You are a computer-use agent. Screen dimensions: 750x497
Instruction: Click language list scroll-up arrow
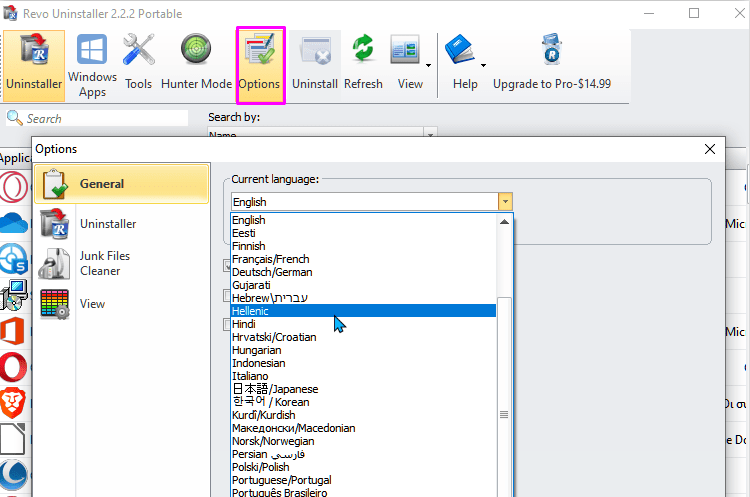[504, 221]
